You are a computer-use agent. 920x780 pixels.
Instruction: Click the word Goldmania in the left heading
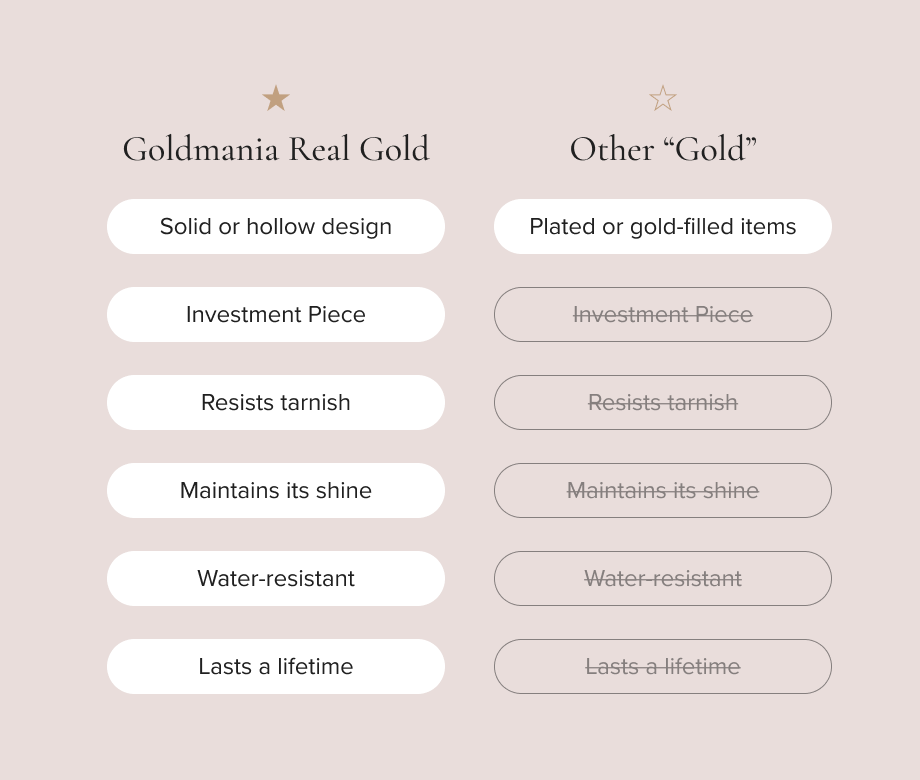click(201, 149)
